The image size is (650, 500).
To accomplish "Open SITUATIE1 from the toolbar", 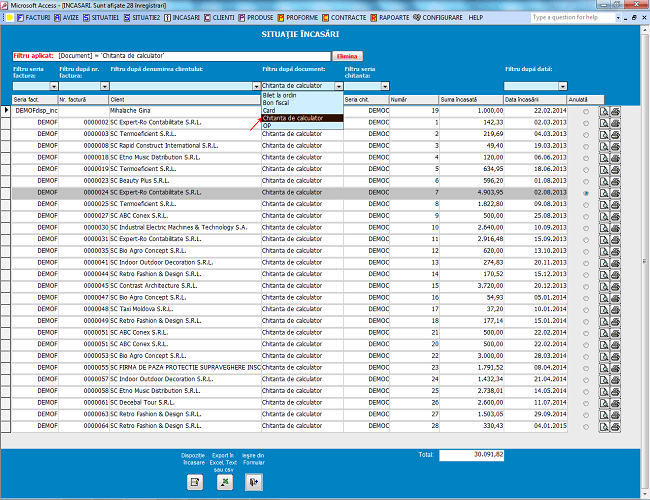I will coord(101,18).
